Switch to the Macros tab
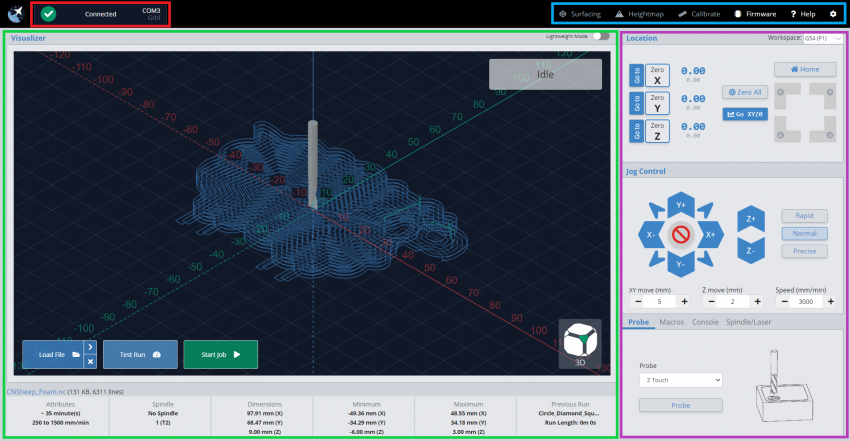 674,322
